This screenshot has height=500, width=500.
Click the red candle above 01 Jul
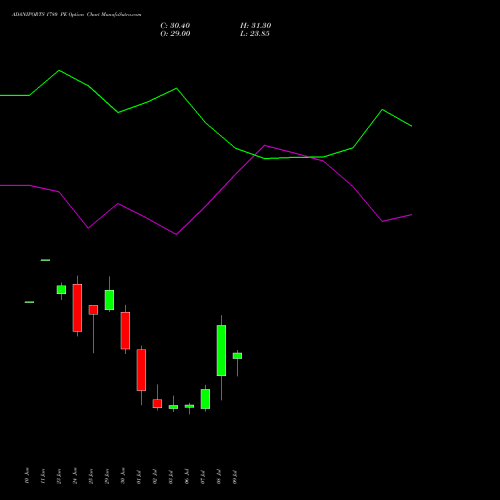click(x=141, y=370)
